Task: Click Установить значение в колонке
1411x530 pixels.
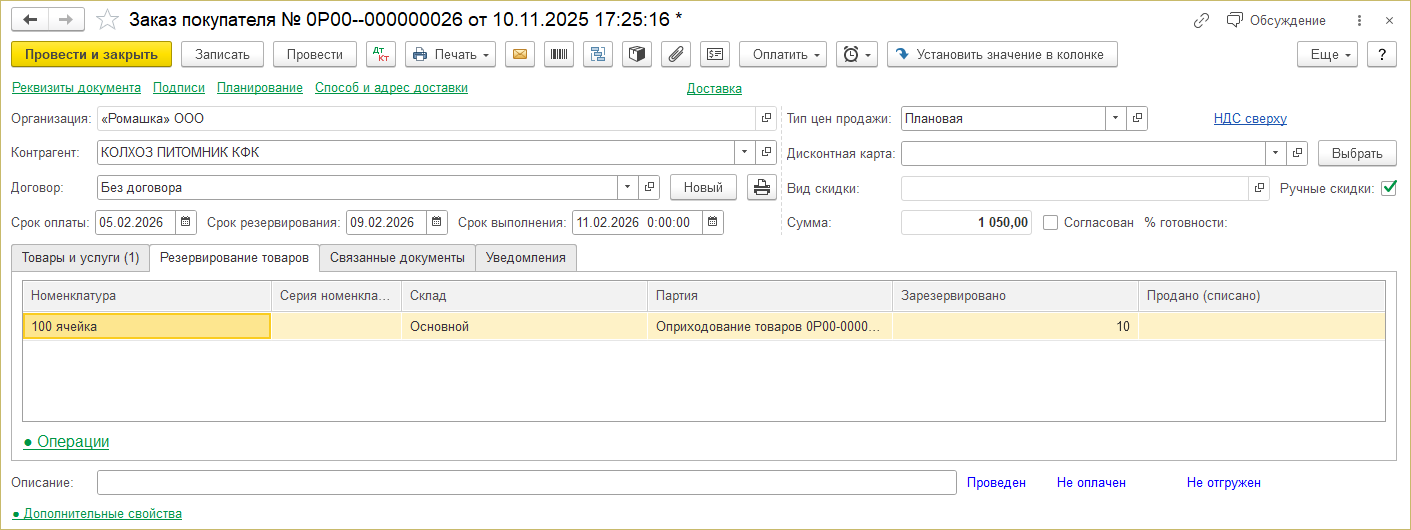Action: (x=1002, y=54)
